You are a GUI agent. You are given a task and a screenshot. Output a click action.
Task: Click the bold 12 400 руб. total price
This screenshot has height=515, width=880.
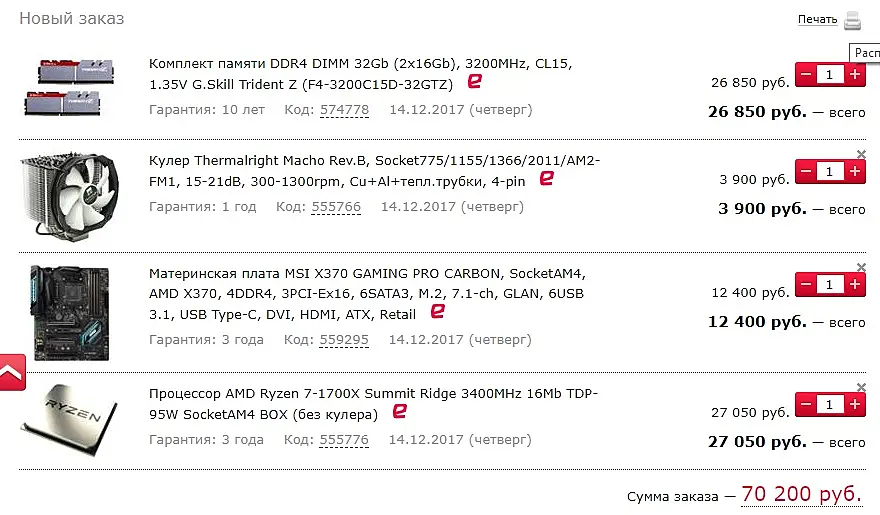(757, 322)
